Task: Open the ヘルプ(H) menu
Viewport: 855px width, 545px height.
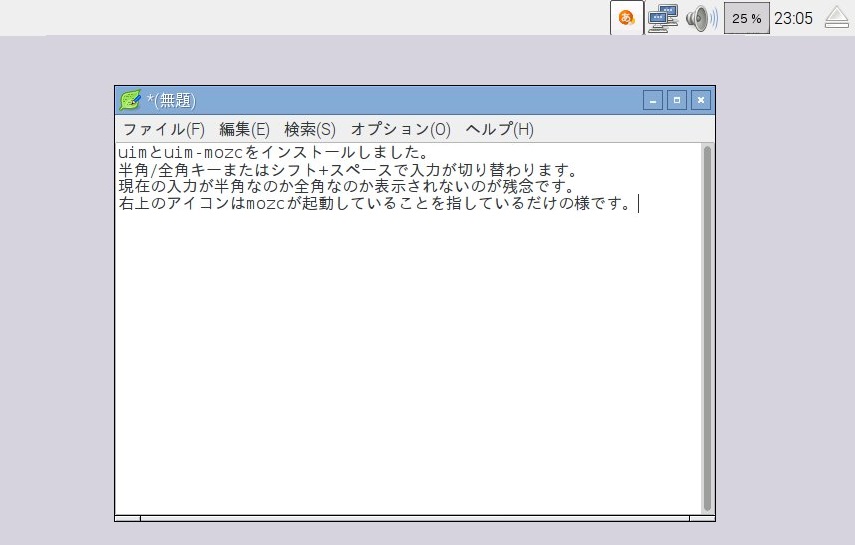Action: [499, 129]
